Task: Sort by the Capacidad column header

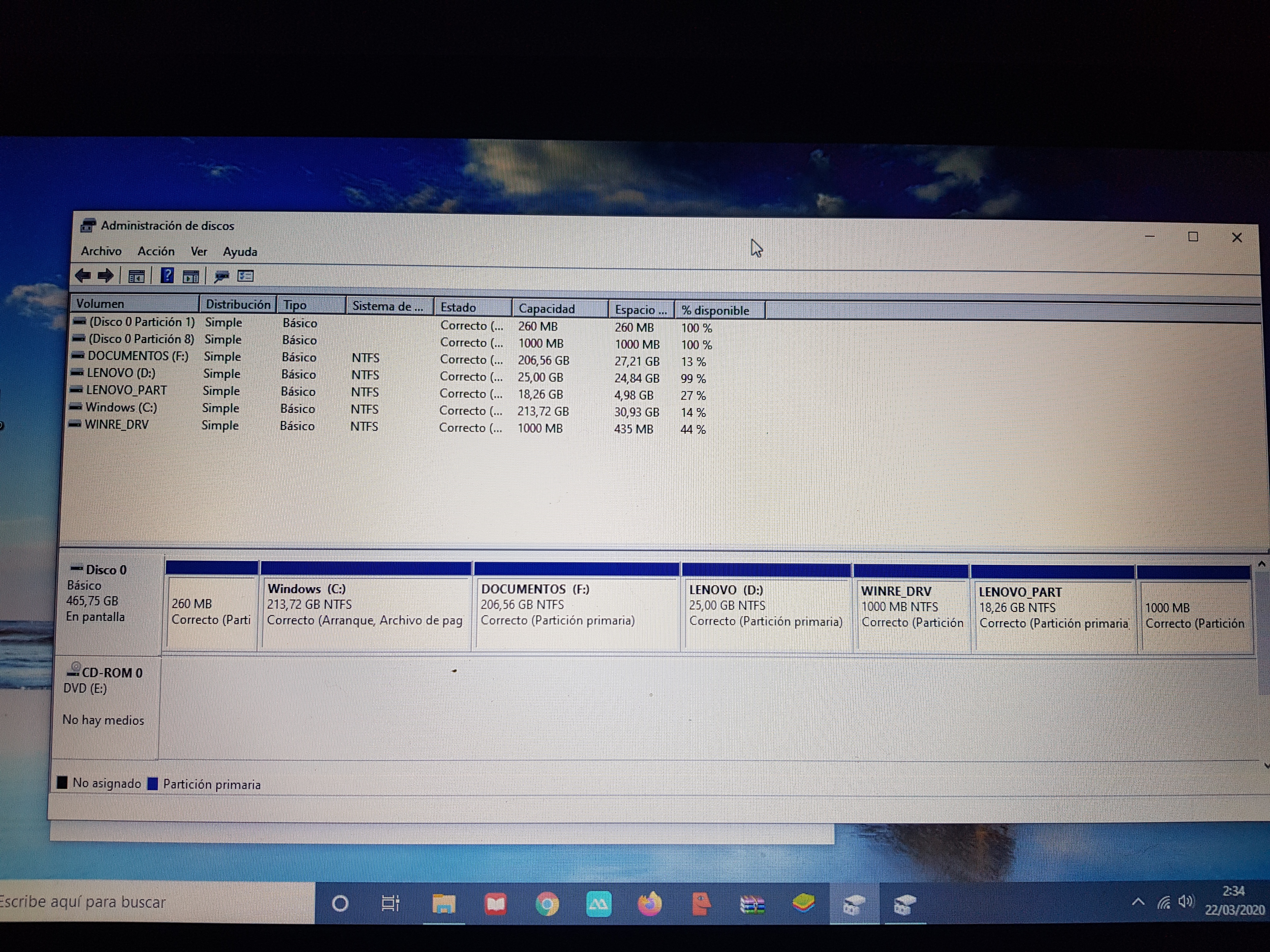Action: tap(546, 309)
